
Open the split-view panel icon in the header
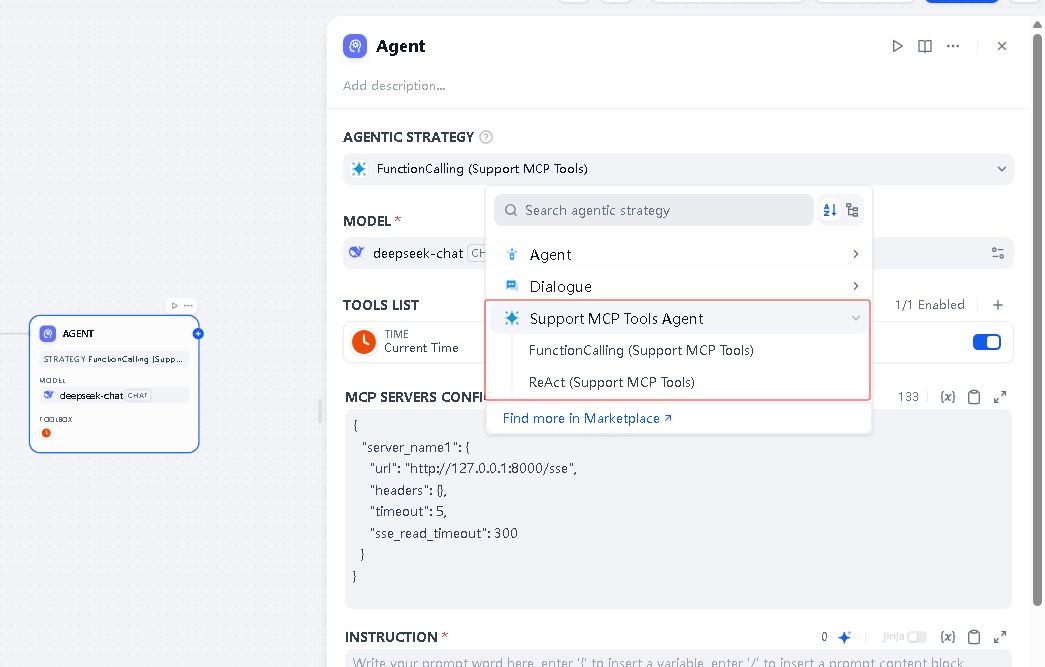point(925,46)
